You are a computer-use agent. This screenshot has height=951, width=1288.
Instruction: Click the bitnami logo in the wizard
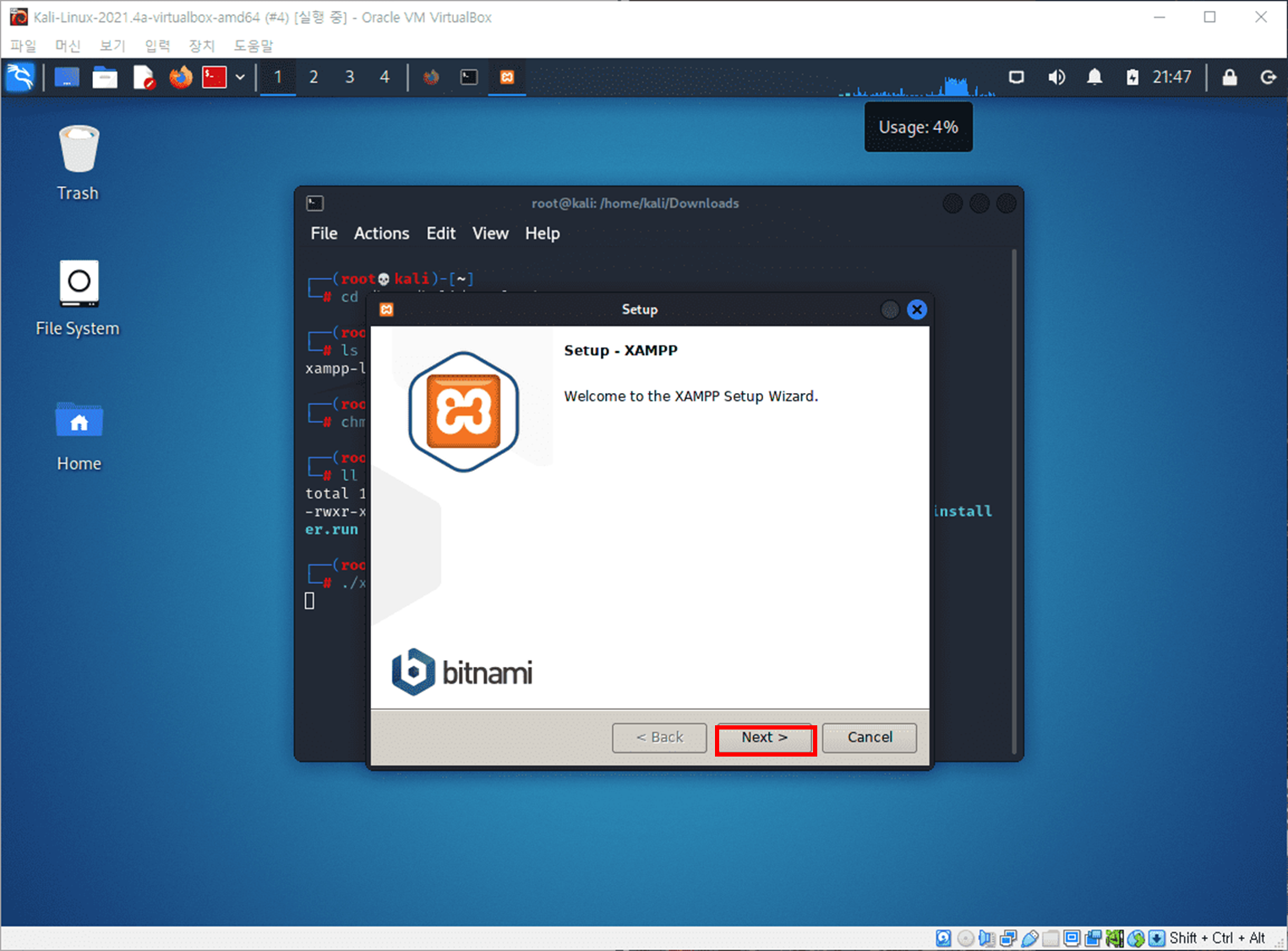tap(461, 670)
